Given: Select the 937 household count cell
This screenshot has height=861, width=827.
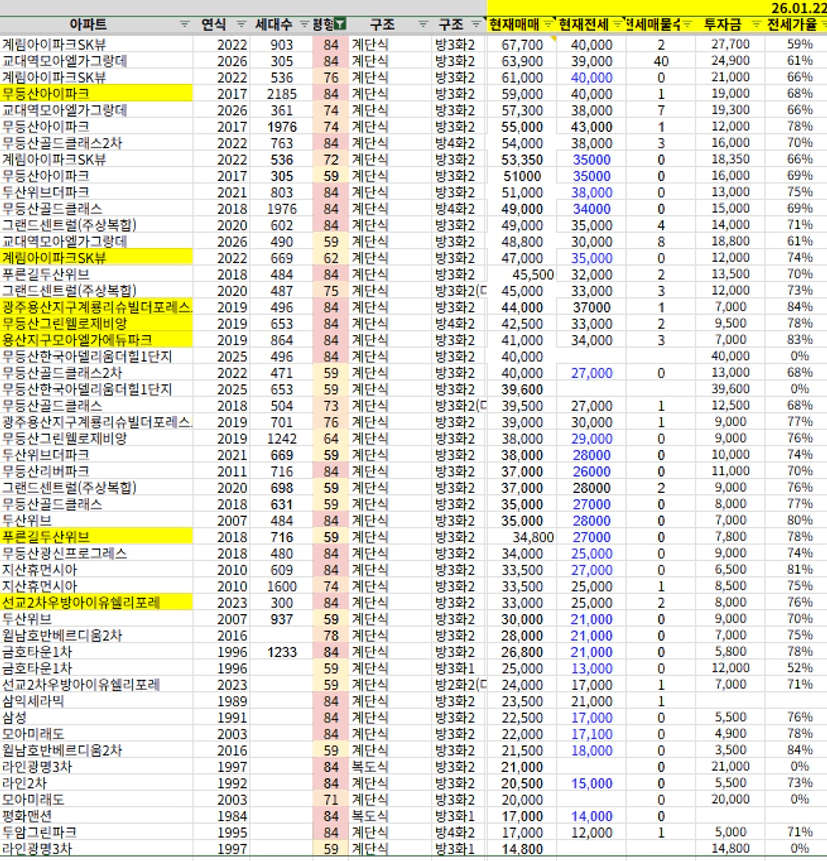Looking at the screenshot, I should click(x=282, y=619).
